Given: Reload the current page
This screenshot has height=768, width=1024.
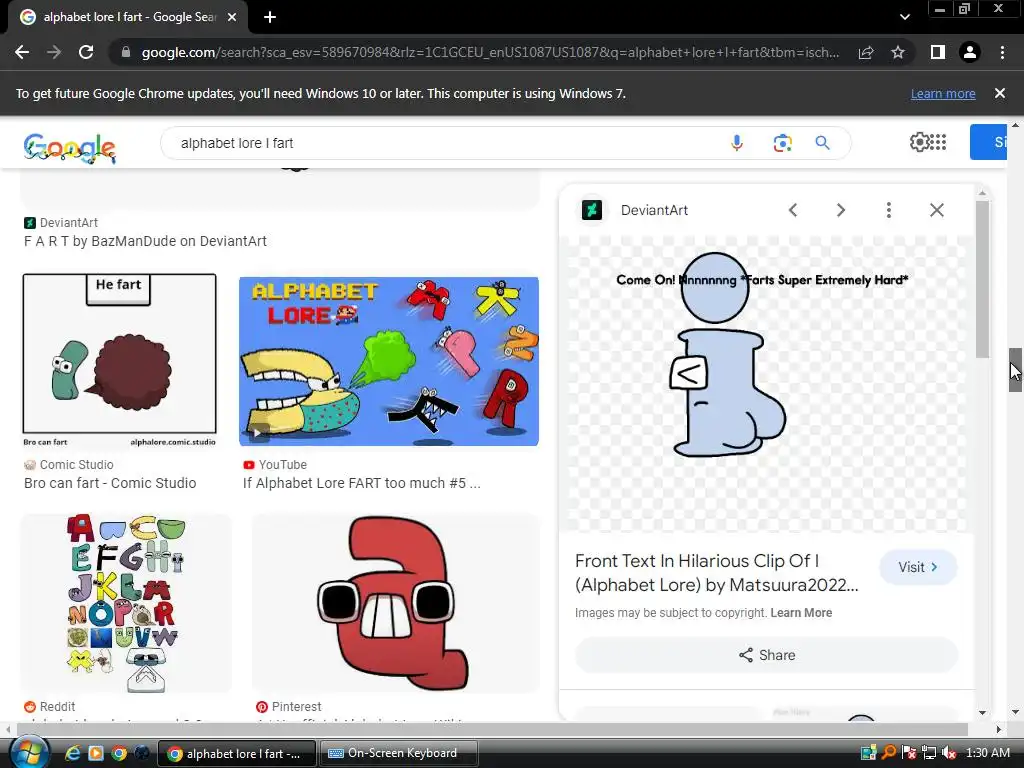Looking at the screenshot, I should [x=86, y=52].
